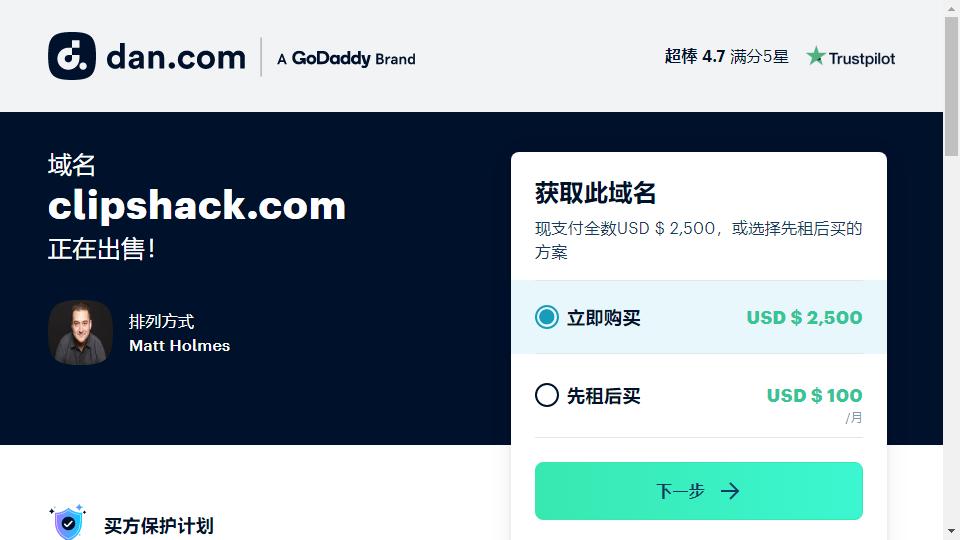The height and width of the screenshot is (540, 960).
Task: Open the GoDaddy Brand logo link
Action: coord(347,58)
